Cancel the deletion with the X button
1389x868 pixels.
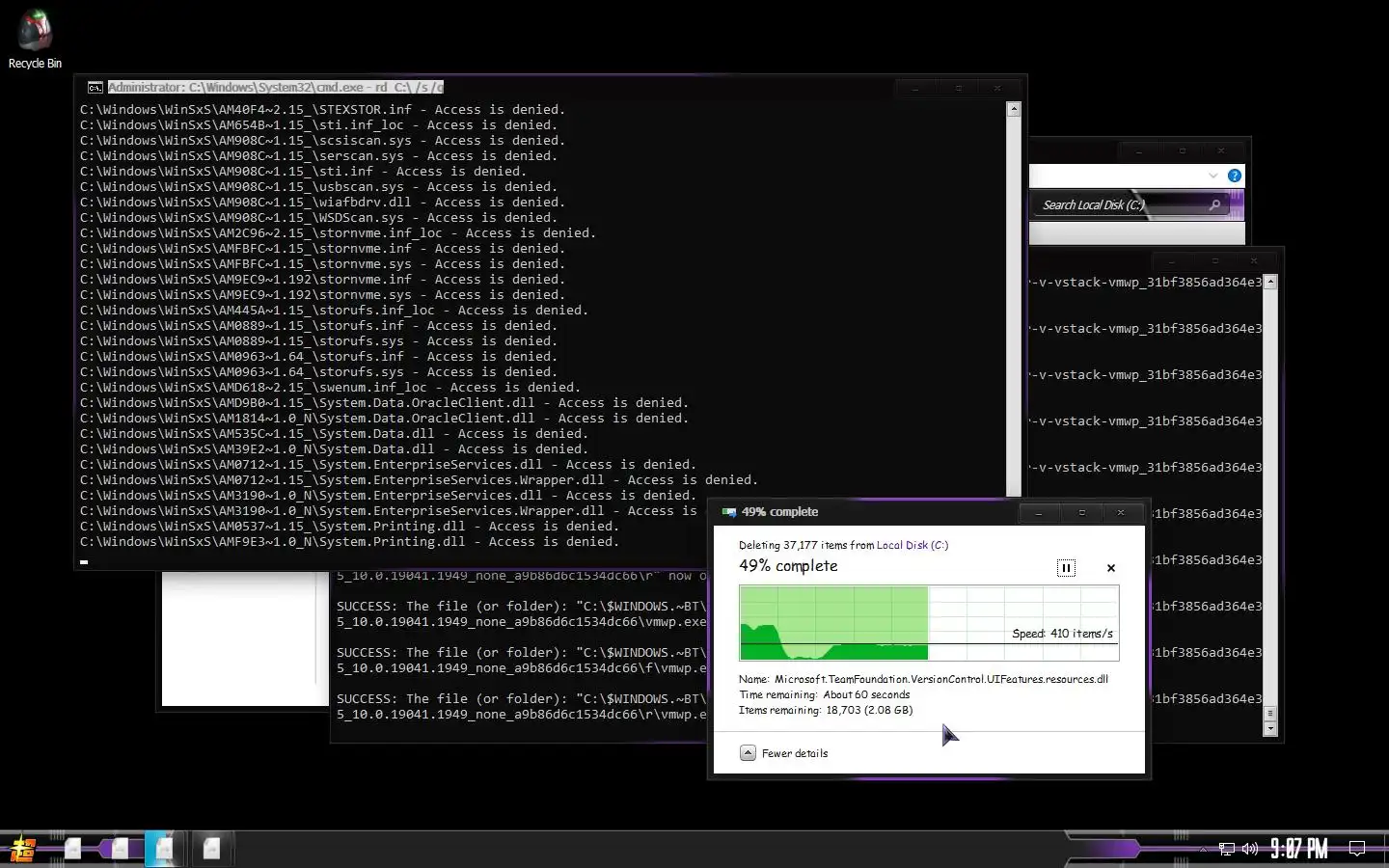click(x=1111, y=568)
